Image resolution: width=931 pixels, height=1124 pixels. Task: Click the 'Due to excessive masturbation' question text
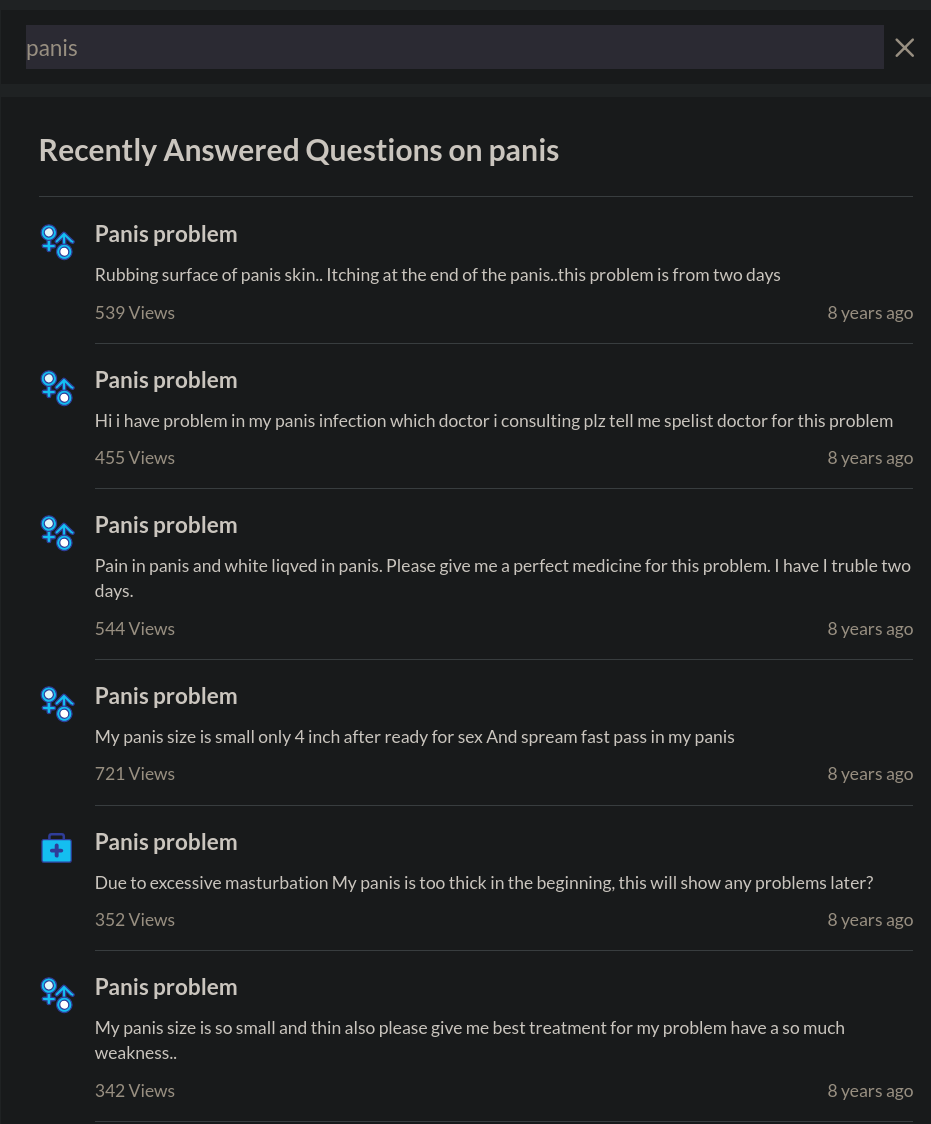(x=484, y=883)
